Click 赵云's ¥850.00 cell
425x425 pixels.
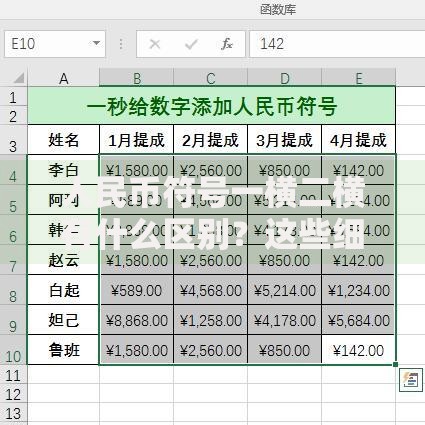pos(285,260)
